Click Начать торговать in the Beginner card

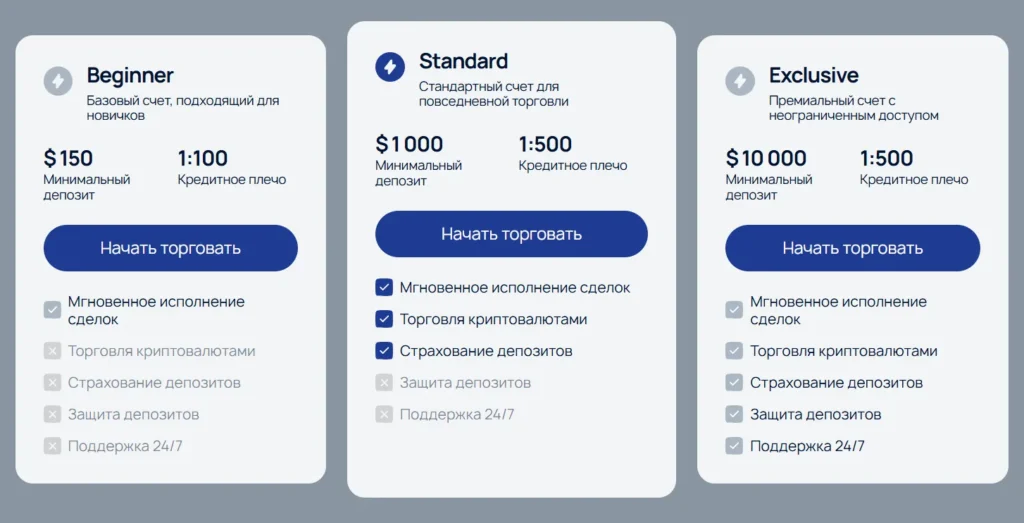[170, 248]
